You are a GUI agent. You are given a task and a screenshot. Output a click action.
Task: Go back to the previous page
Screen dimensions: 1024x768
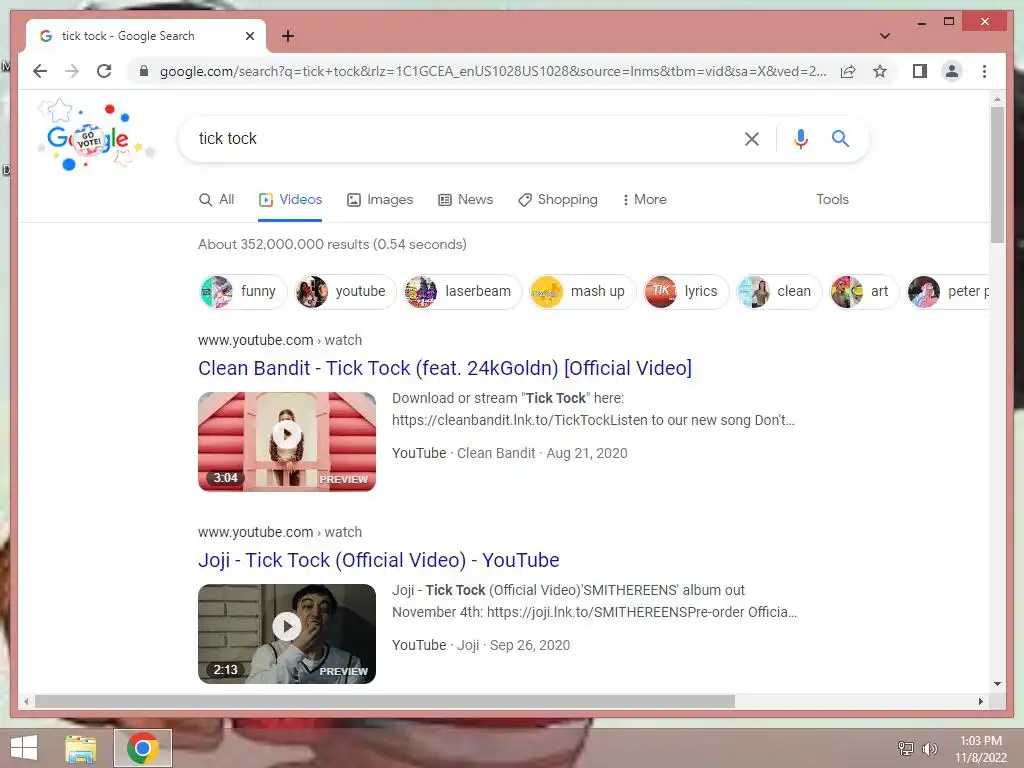(x=40, y=71)
